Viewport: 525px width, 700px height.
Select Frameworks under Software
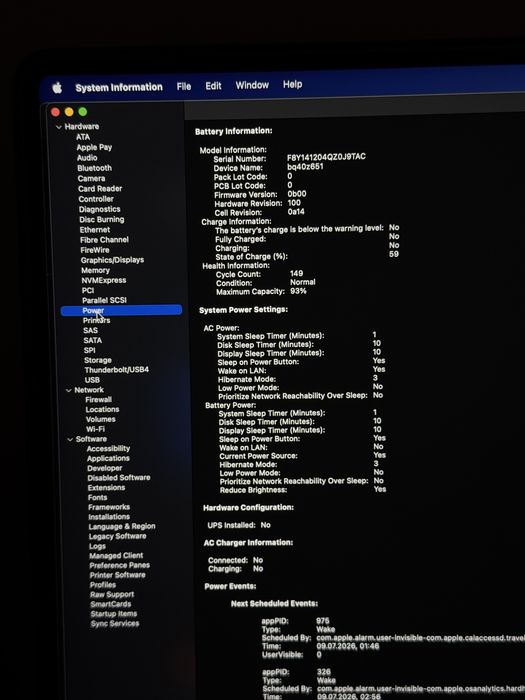(x=109, y=507)
